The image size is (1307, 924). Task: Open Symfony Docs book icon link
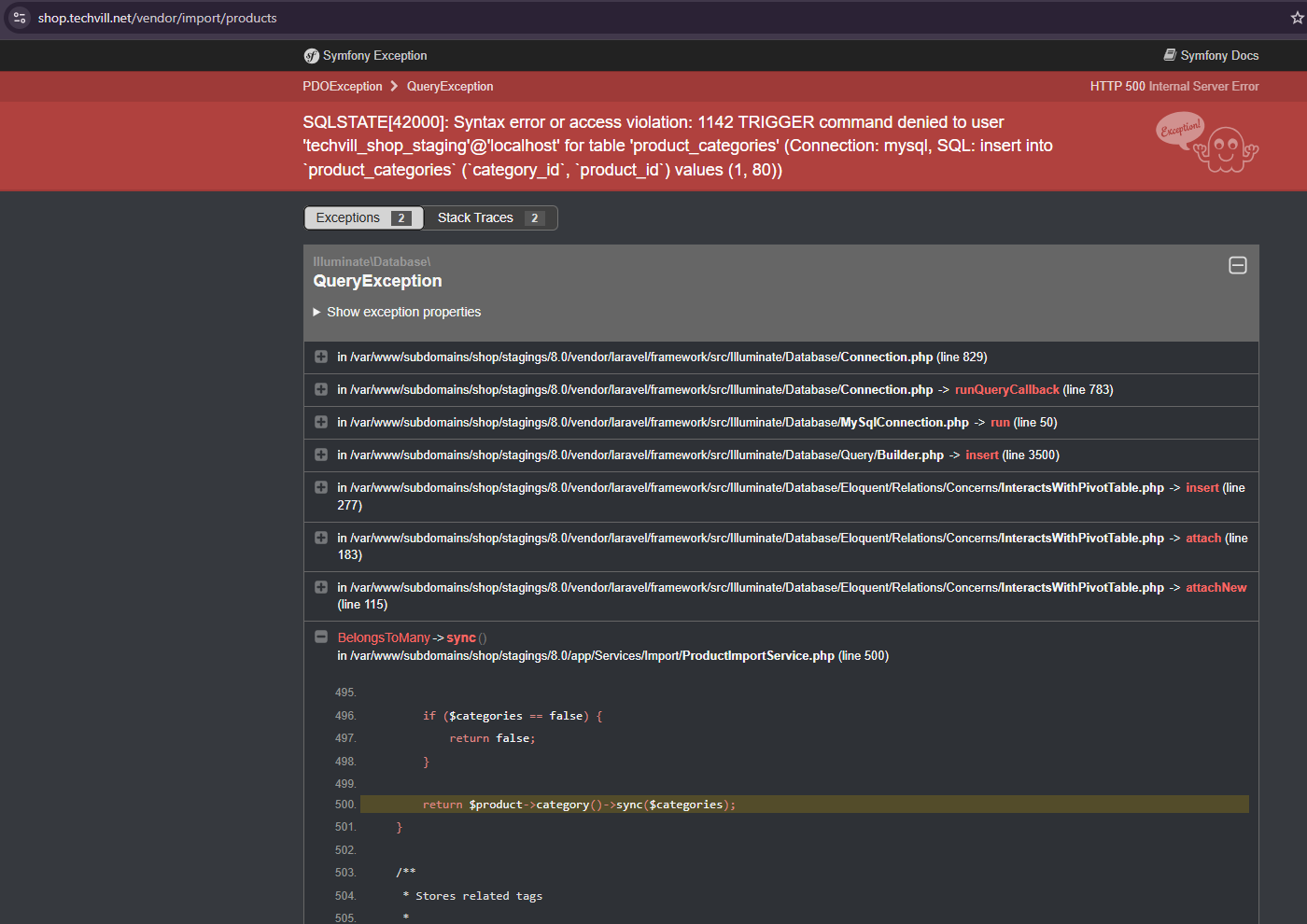point(1170,55)
